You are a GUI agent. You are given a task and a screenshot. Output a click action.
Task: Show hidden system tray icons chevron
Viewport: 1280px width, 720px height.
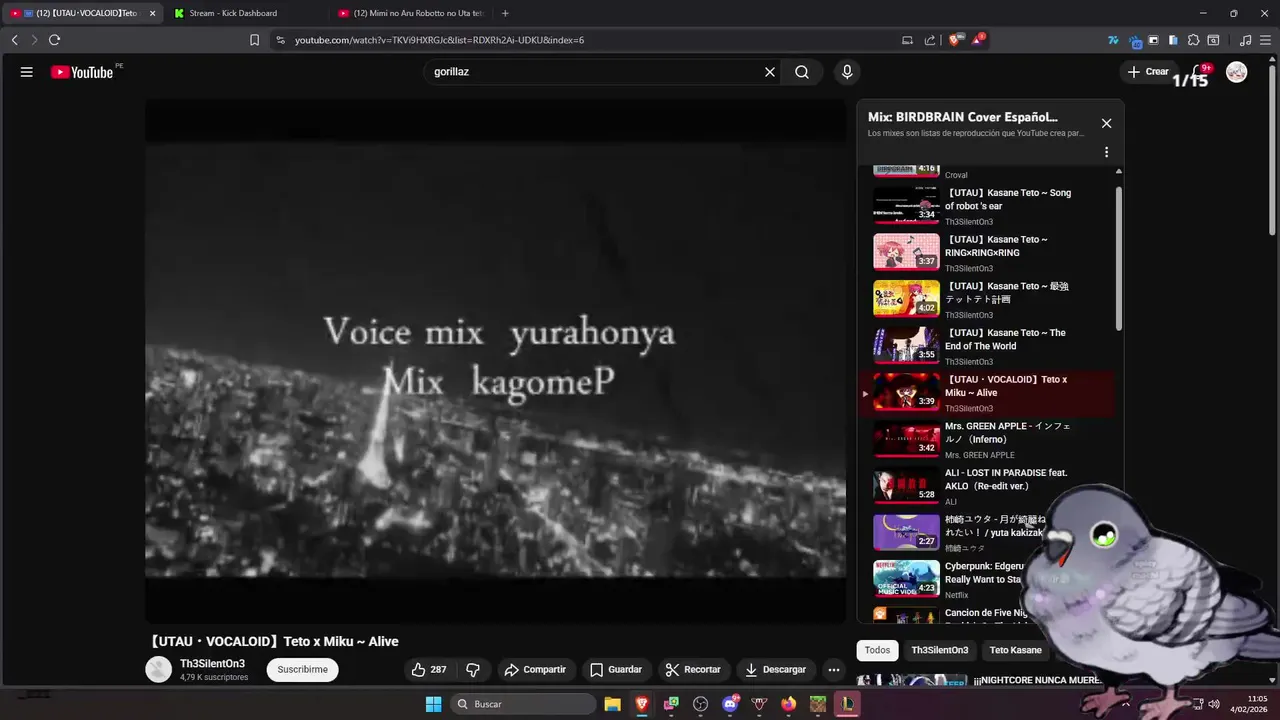tap(1126, 704)
